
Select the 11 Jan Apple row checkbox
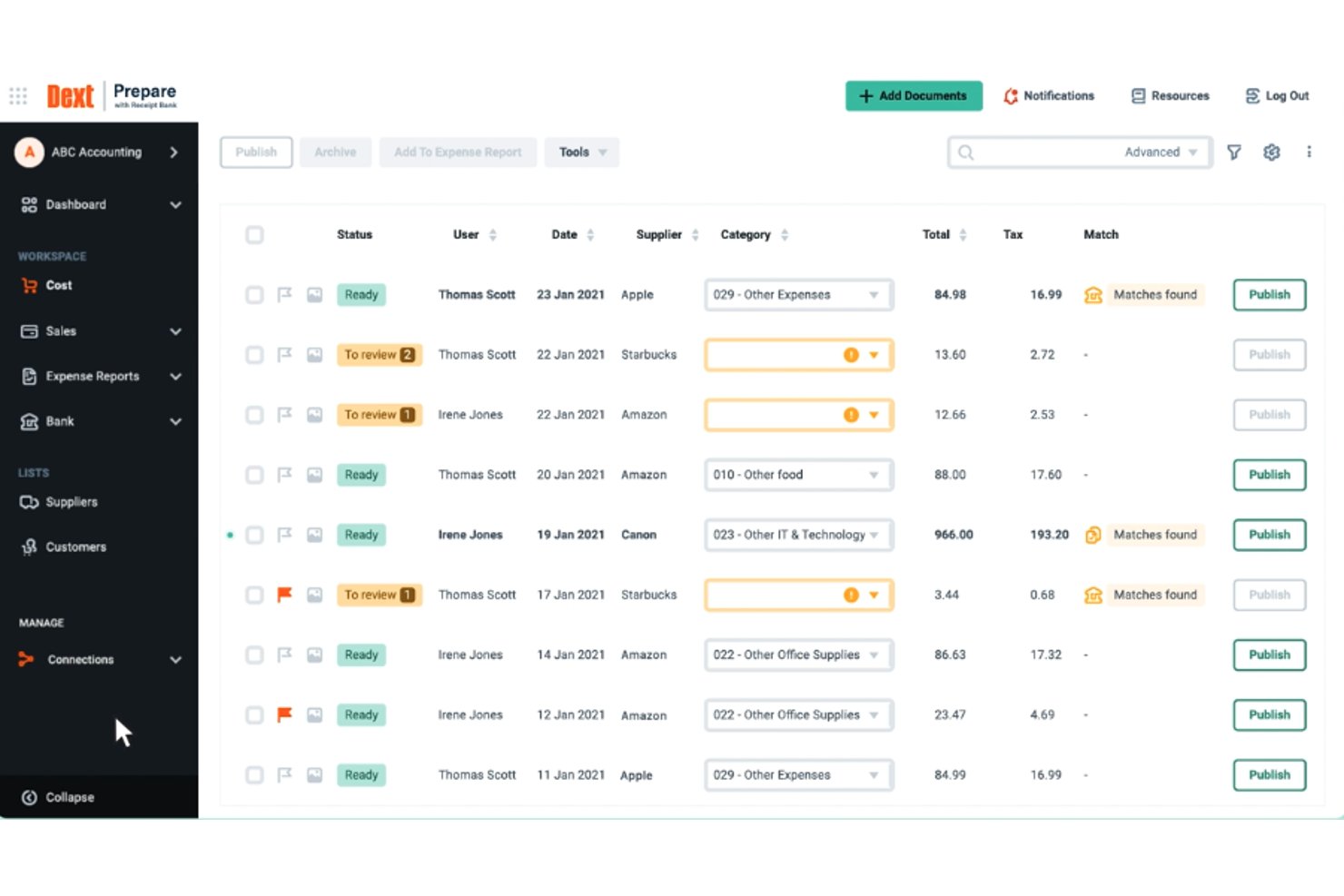click(254, 775)
